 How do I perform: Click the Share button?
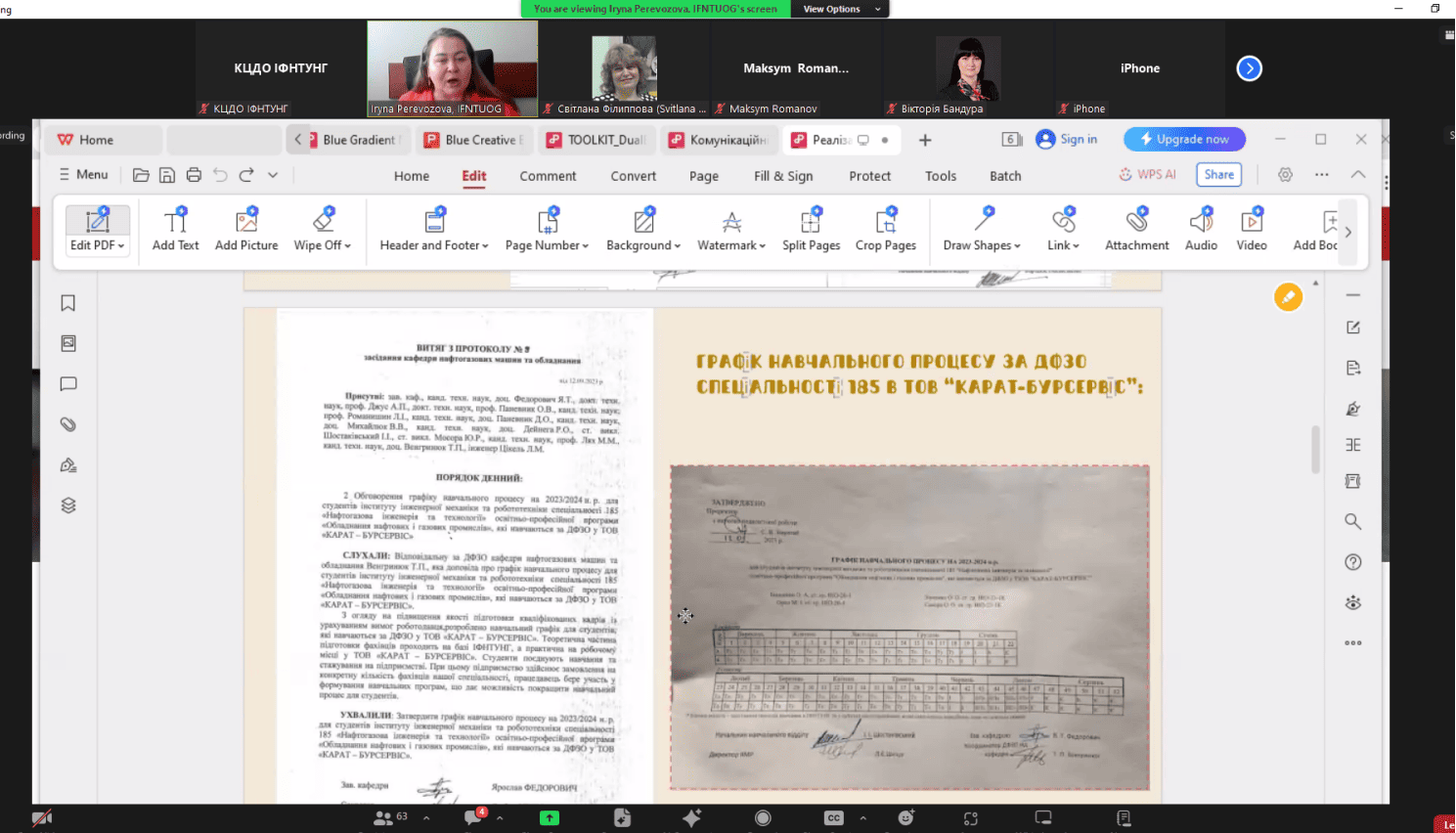(1218, 174)
